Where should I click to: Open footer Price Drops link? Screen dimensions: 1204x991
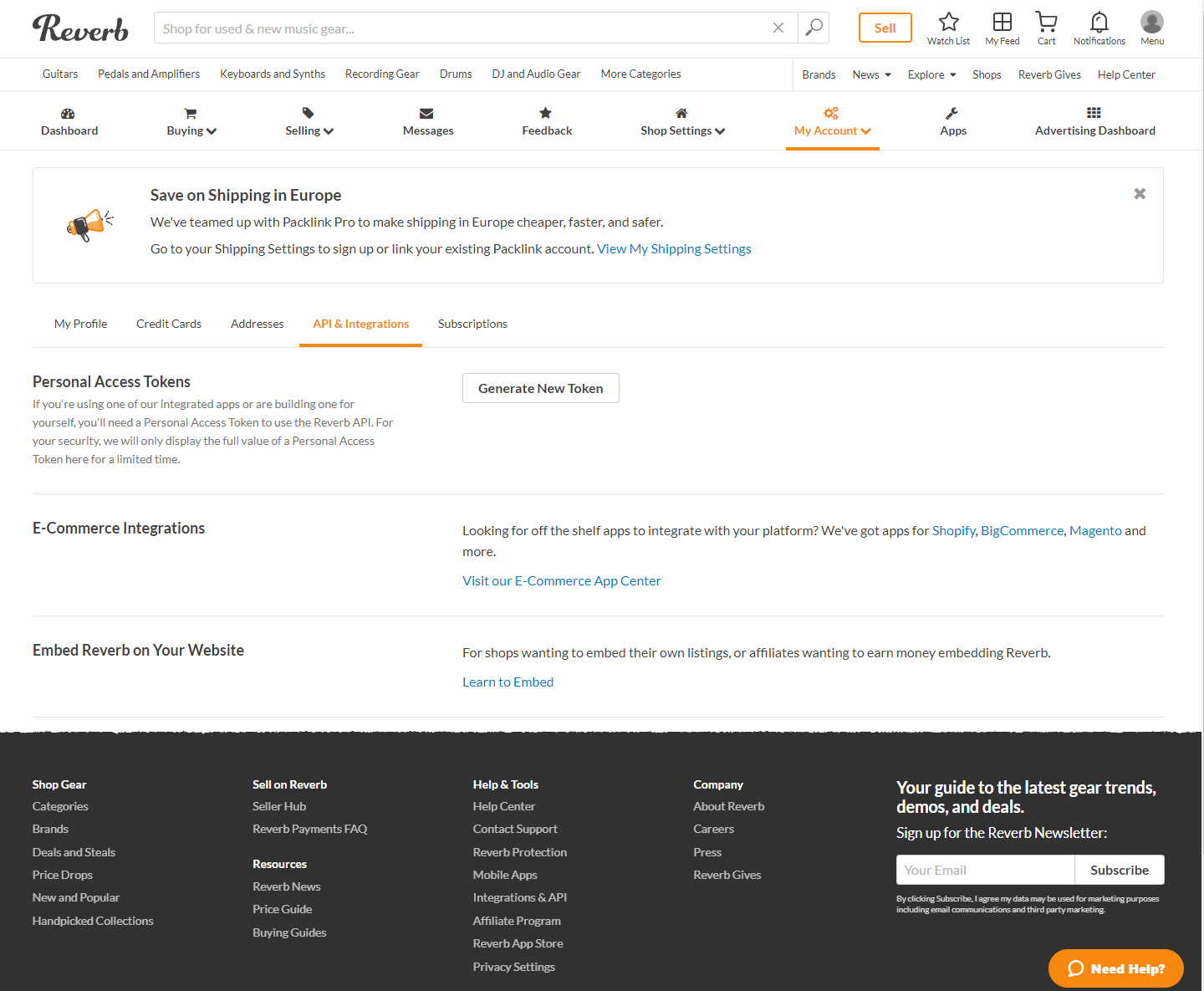pos(62,875)
